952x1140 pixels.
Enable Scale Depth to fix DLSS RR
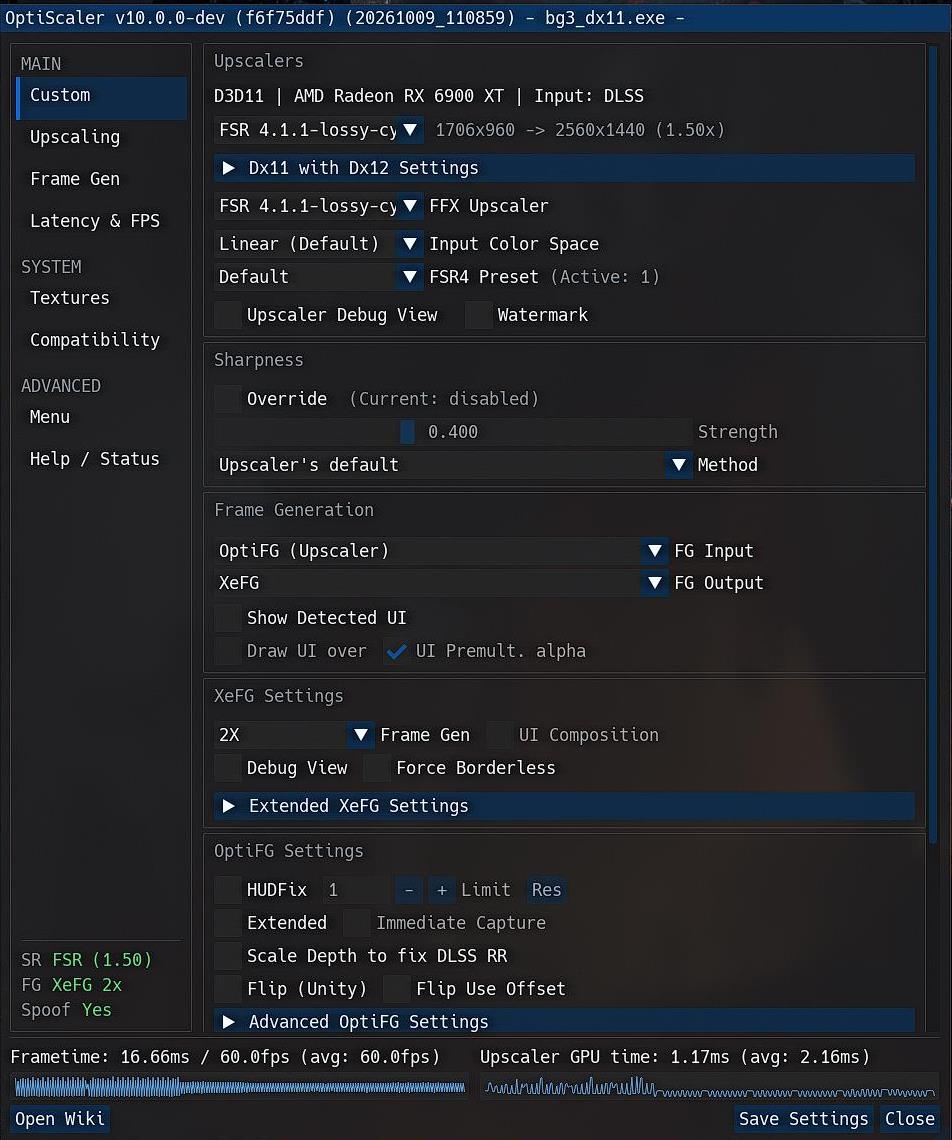click(x=228, y=955)
